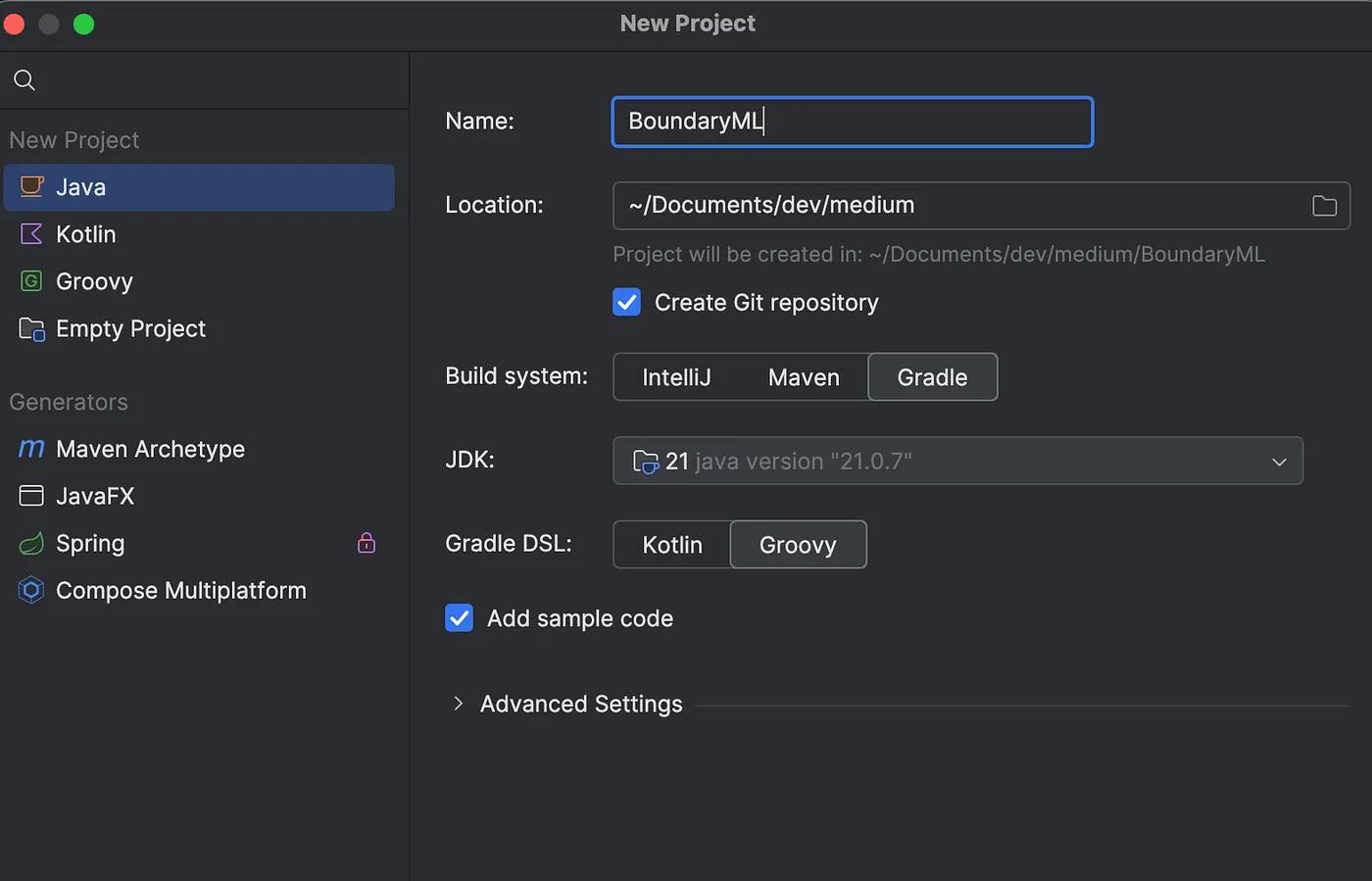Select JavaFX generator
The width and height of the screenshot is (1372, 881).
click(199, 496)
